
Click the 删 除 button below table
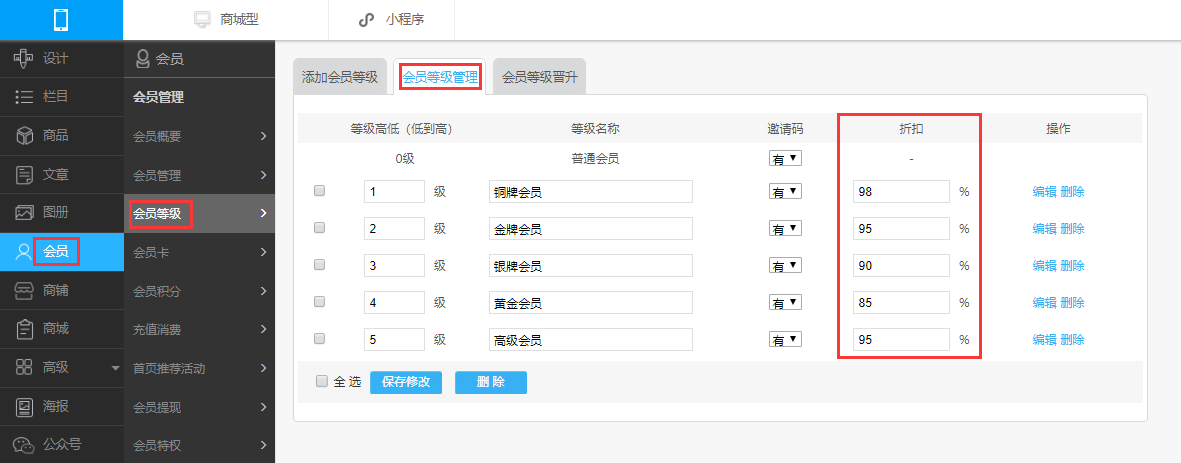[x=491, y=382]
